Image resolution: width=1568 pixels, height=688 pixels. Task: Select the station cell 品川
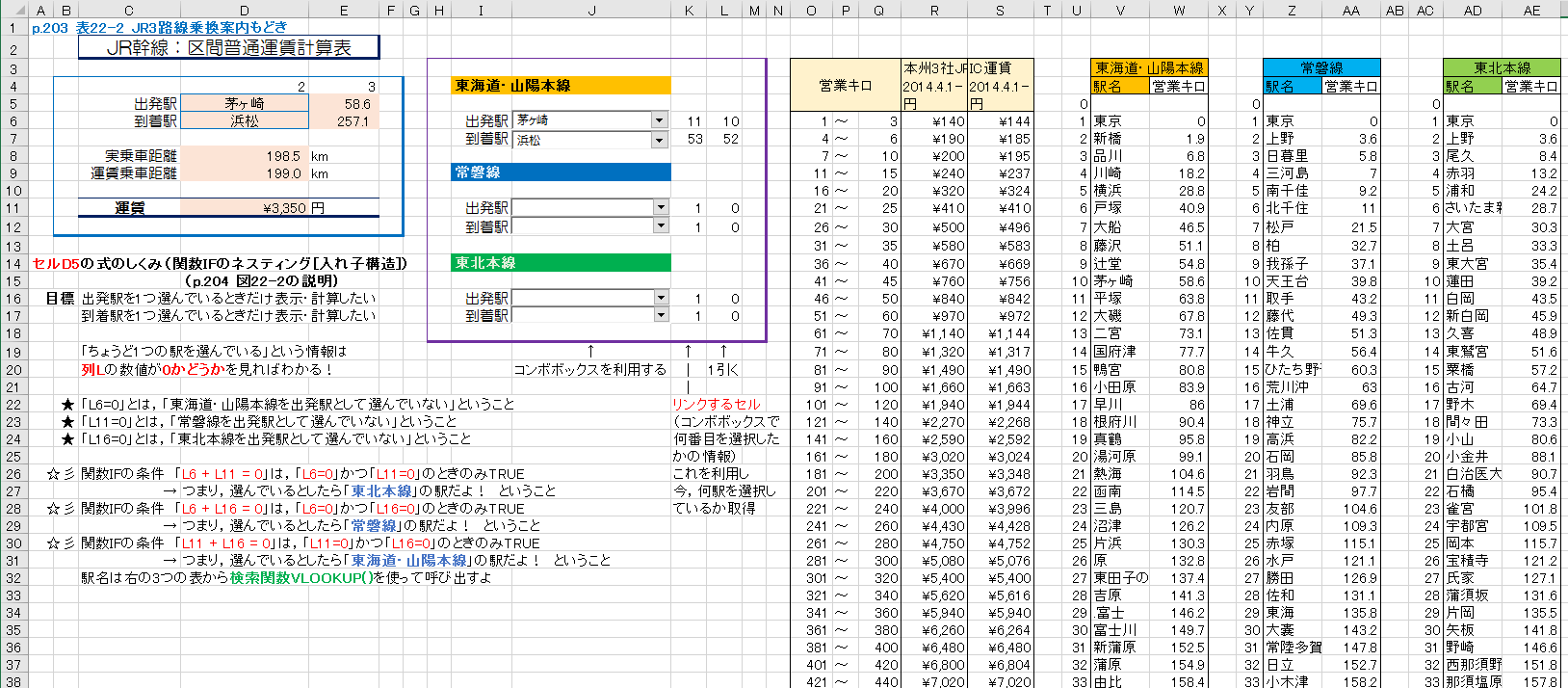[x=1120, y=156]
